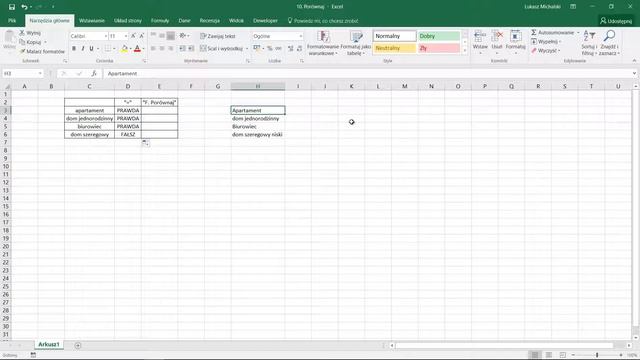Switch to Recenzja tab
640x360 pixels.
(209, 20)
